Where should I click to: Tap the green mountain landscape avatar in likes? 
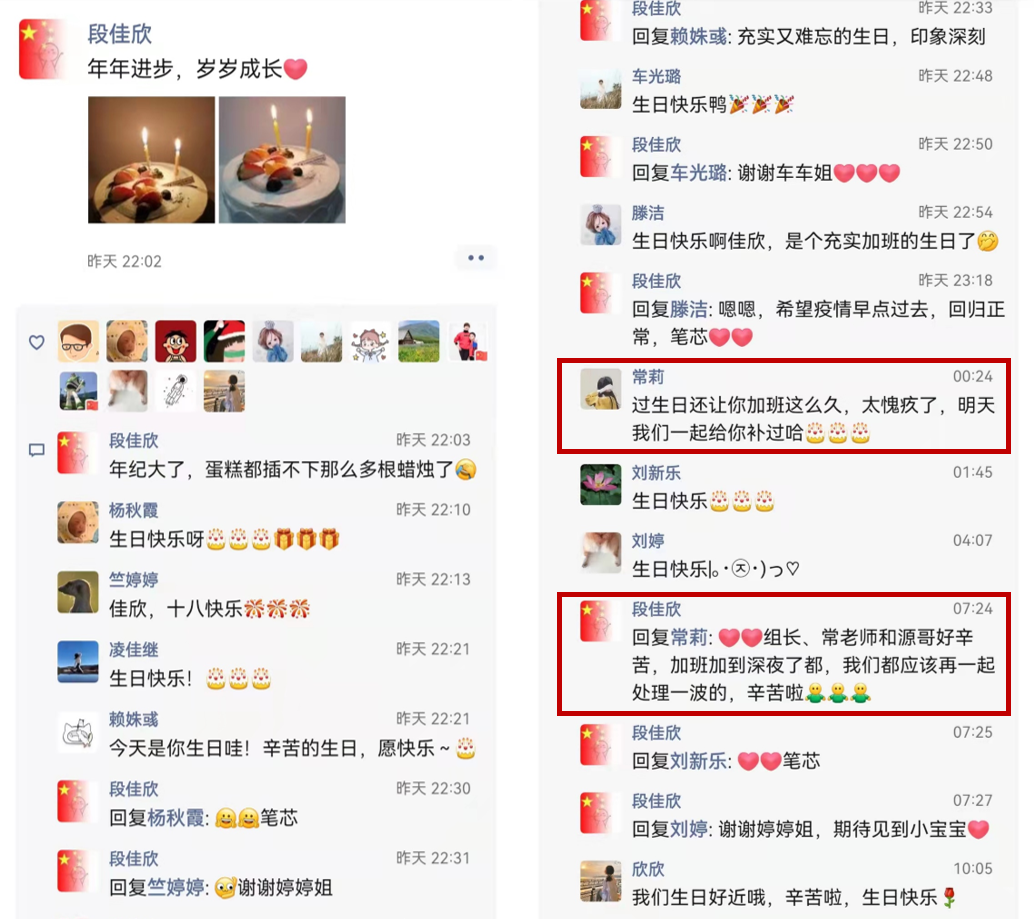(x=419, y=341)
